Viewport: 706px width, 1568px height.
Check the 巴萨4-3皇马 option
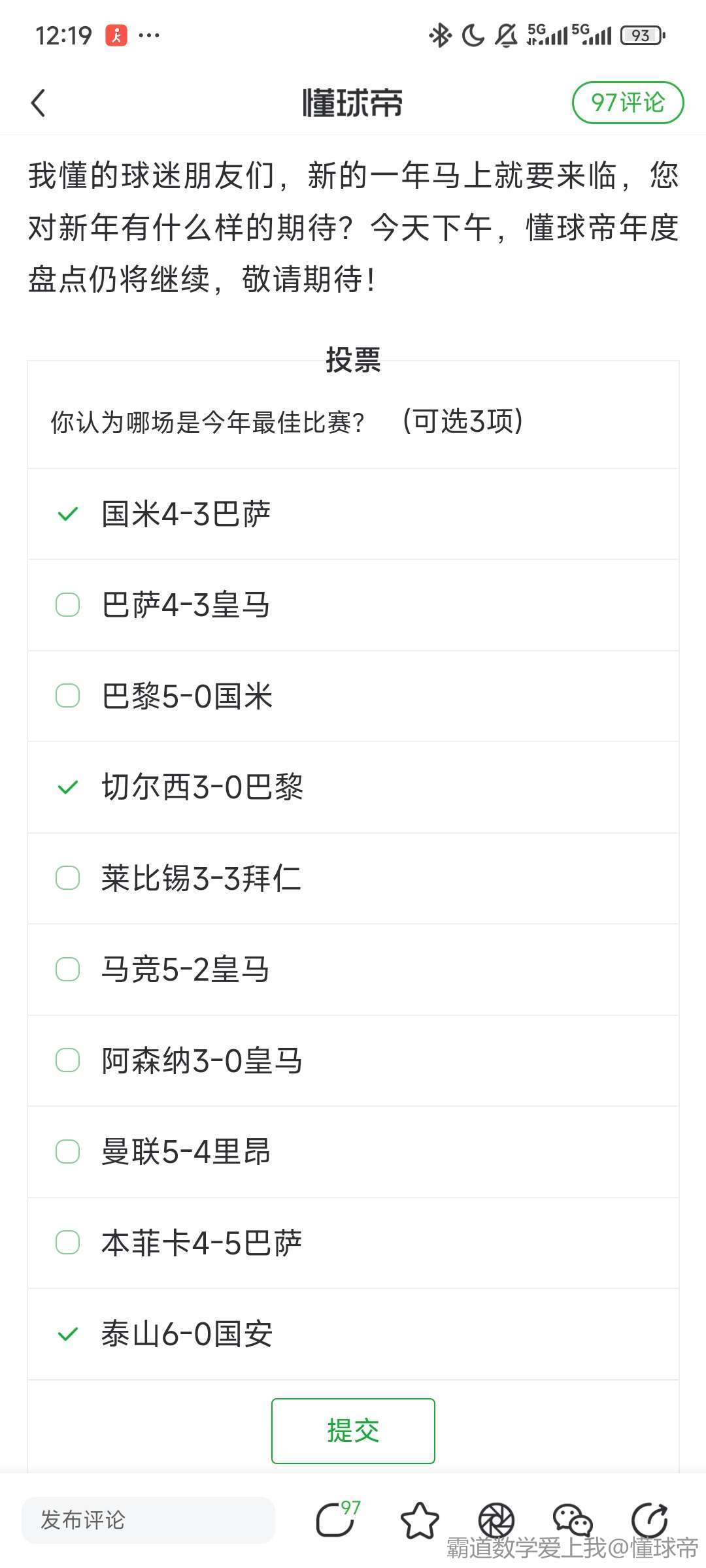[68, 605]
